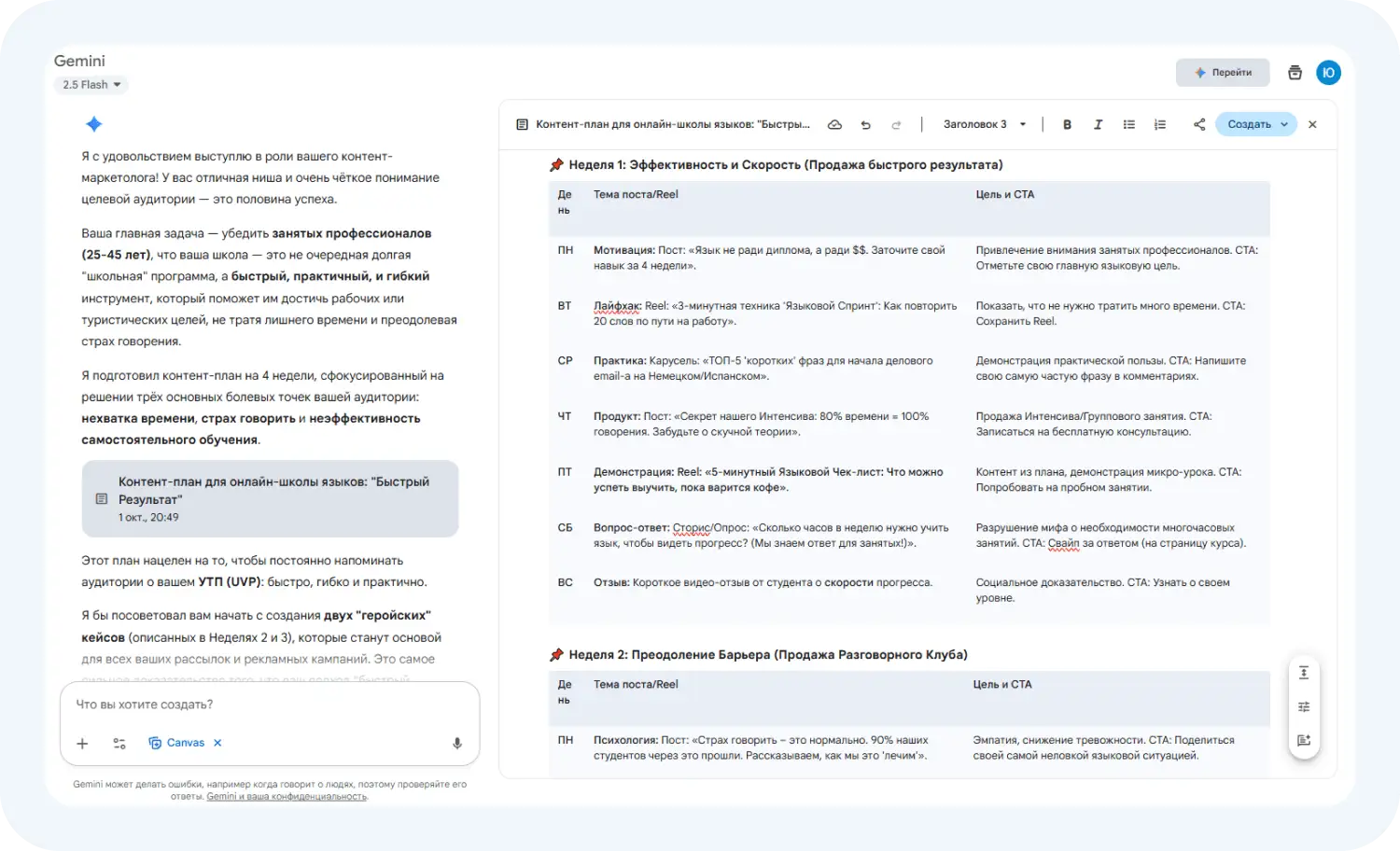Insert a bulleted list
Screen dimensions: 1400x851
(1128, 124)
